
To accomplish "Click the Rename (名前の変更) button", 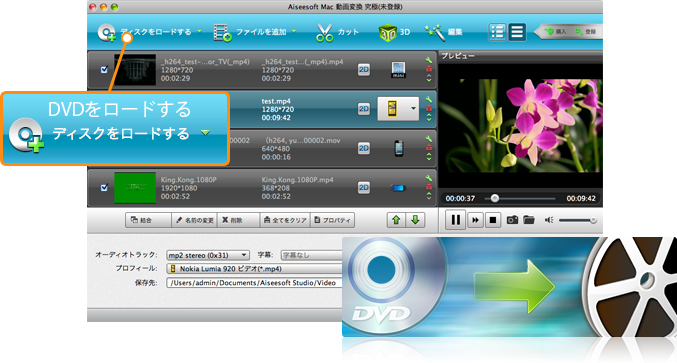I will point(194,220).
